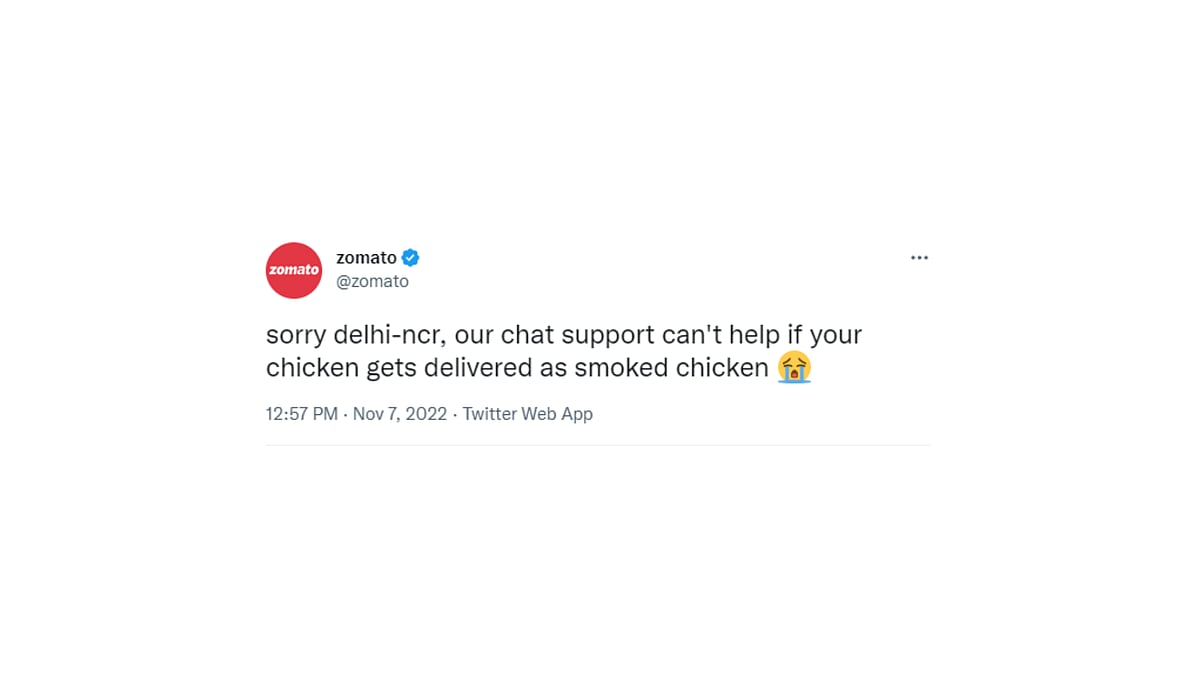Click the Nov 7, 2022 date

(x=400, y=414)
